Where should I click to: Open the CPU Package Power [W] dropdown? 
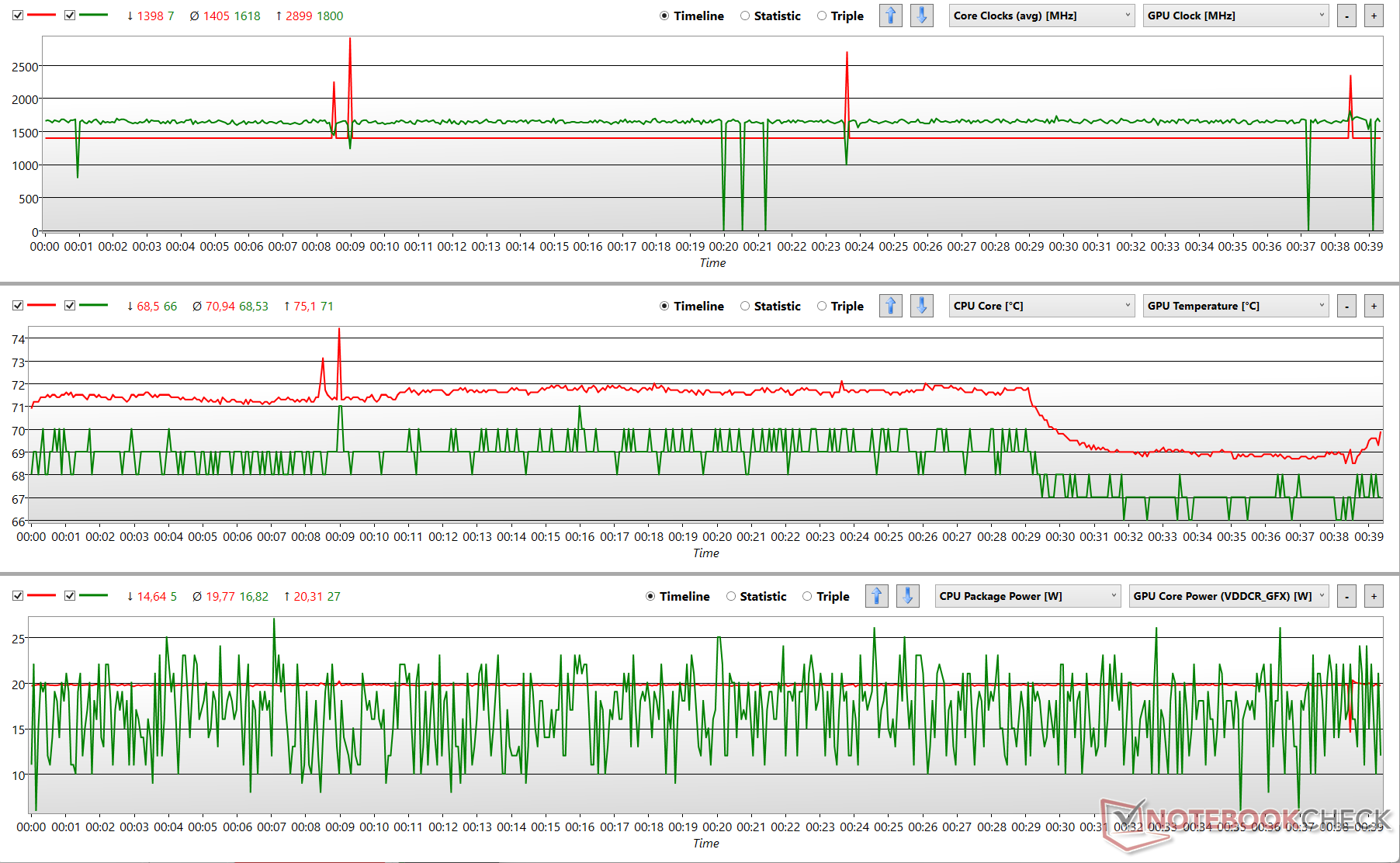pyautogui.click(x=1027, y=596)
